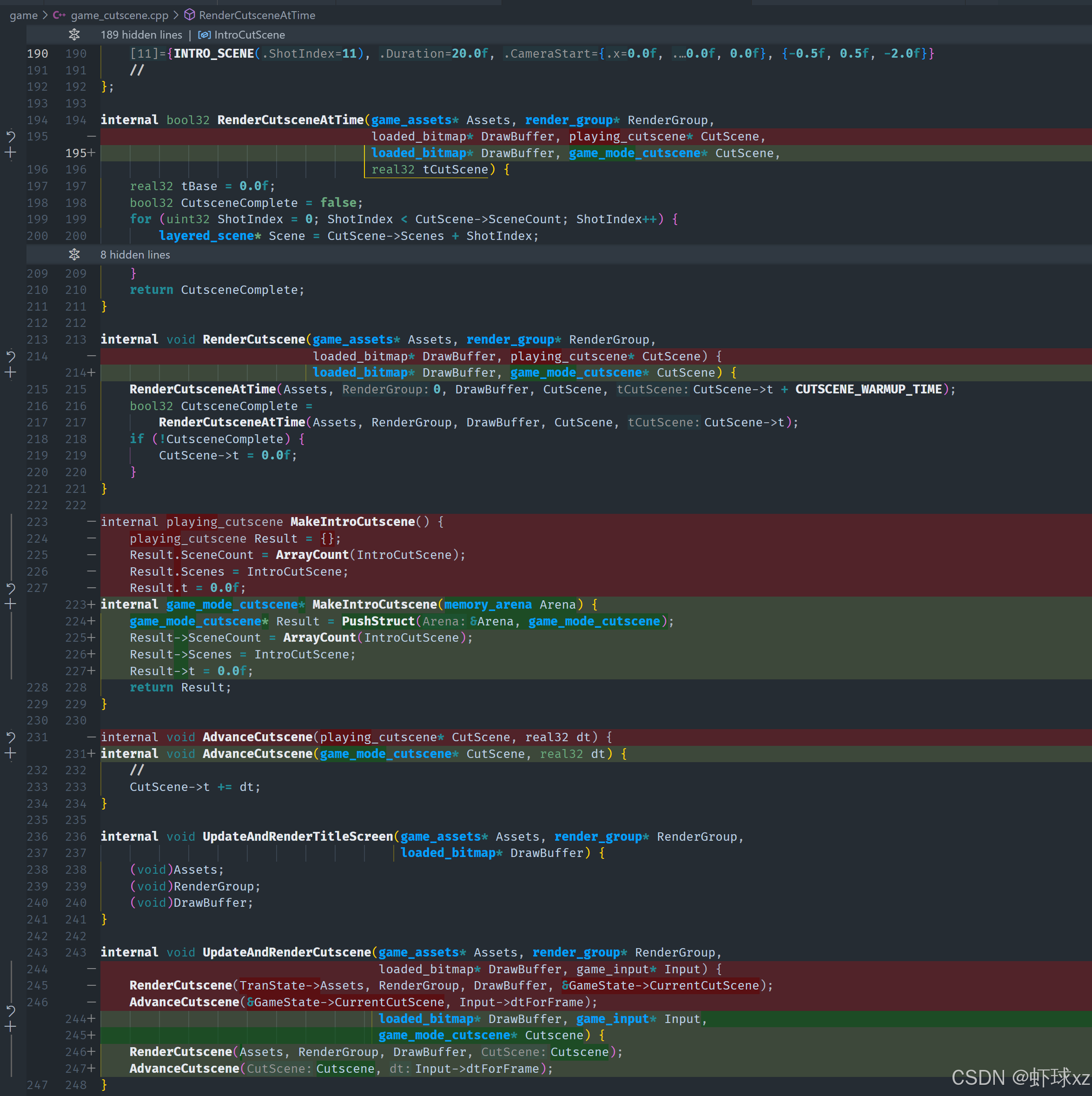Place cursor on 'return CutsceneComplete;' line

tap(216, 290)
